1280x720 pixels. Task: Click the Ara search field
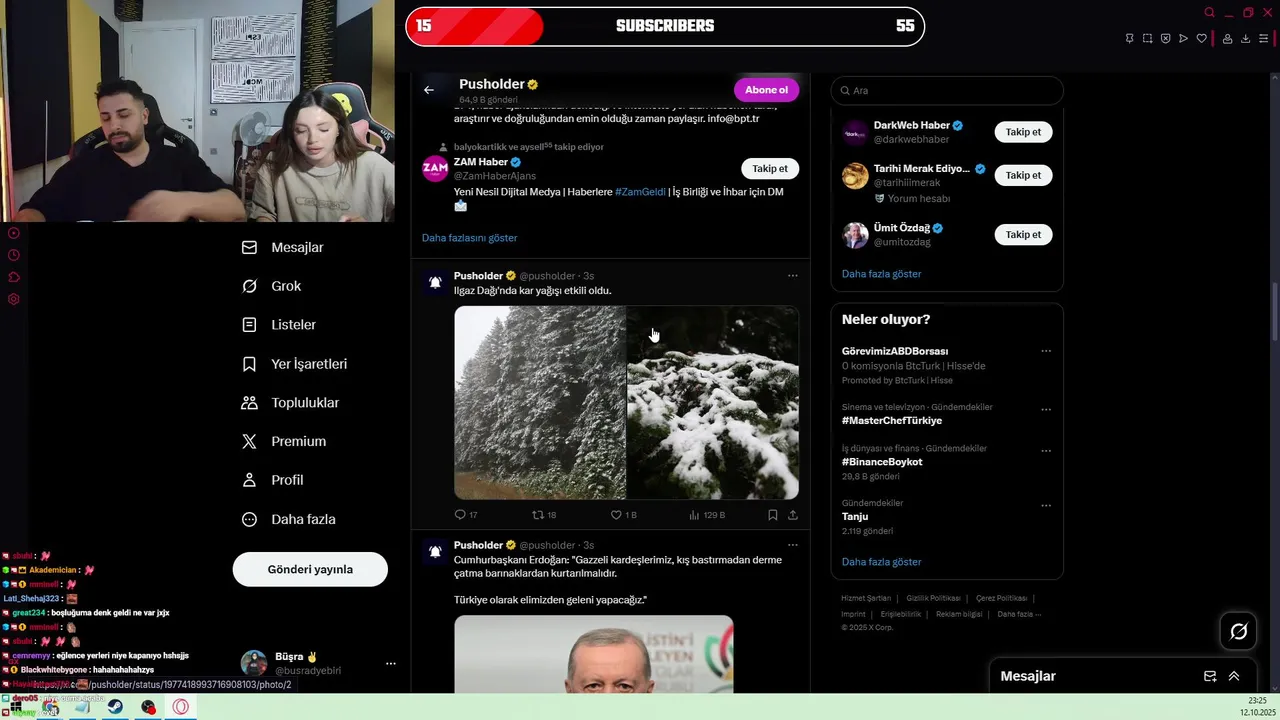947,90
